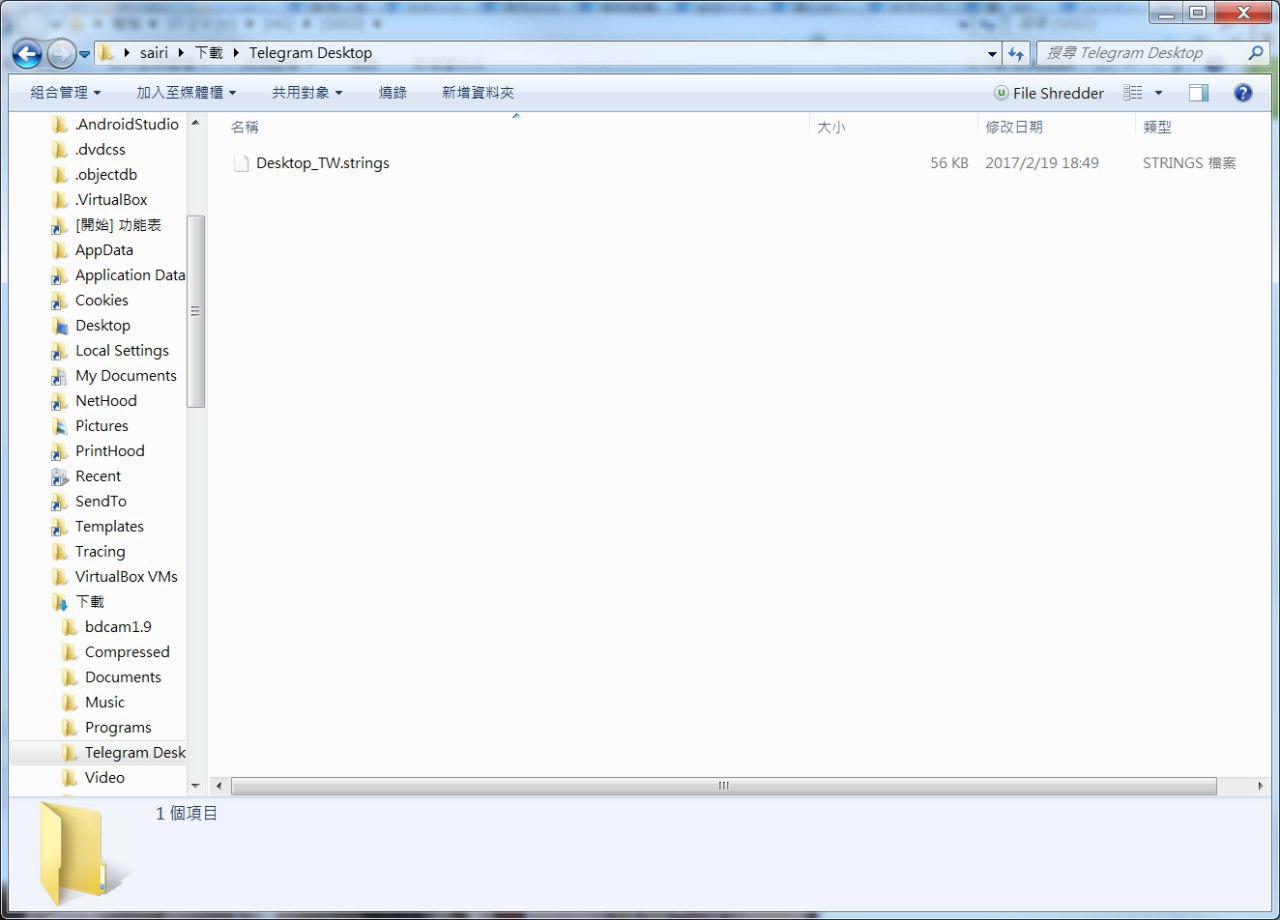Toggle the preview pane button

point(1198,93)
